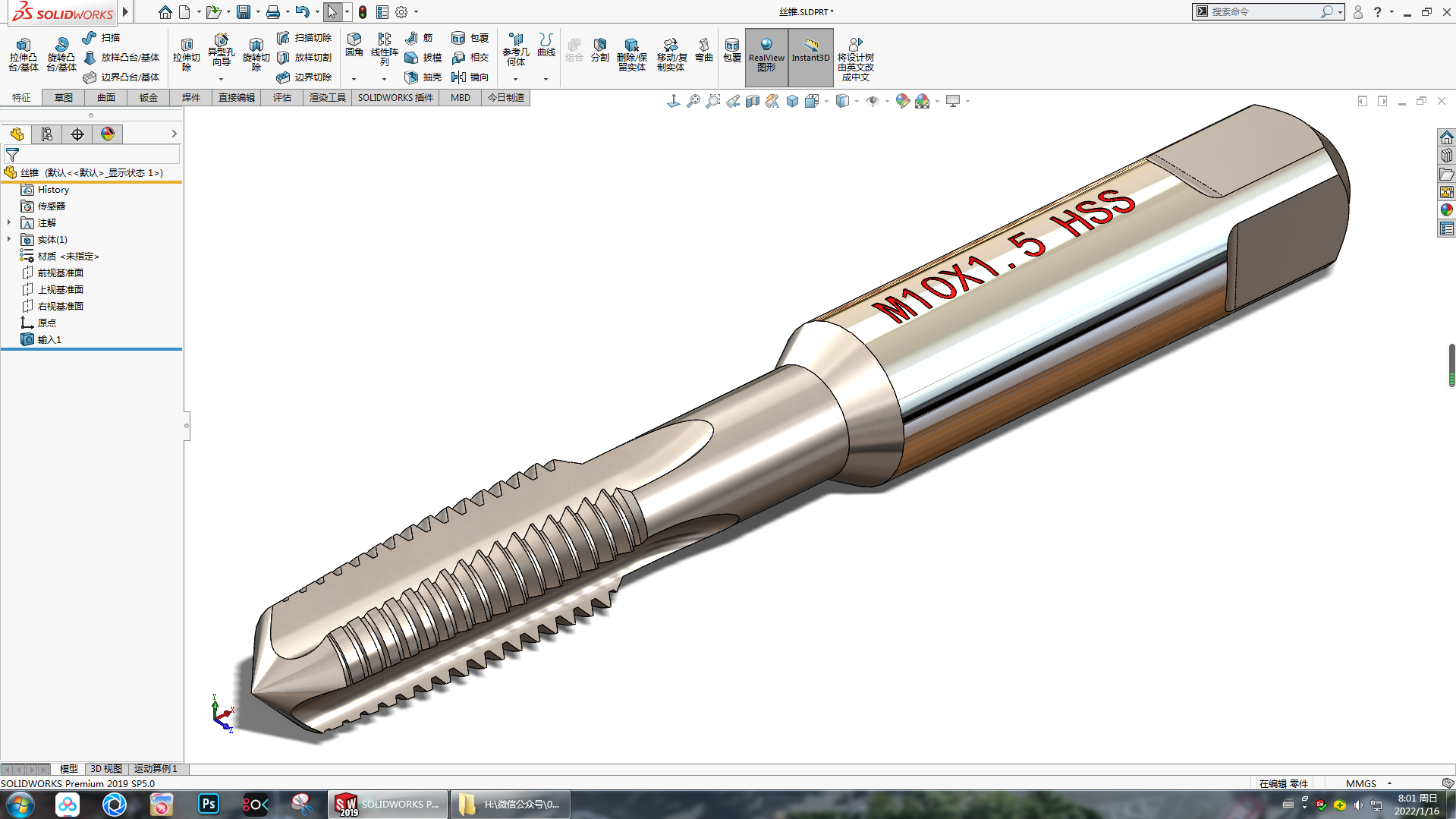Open the 异型孔向导 dropdown arrow

(221, 79)
